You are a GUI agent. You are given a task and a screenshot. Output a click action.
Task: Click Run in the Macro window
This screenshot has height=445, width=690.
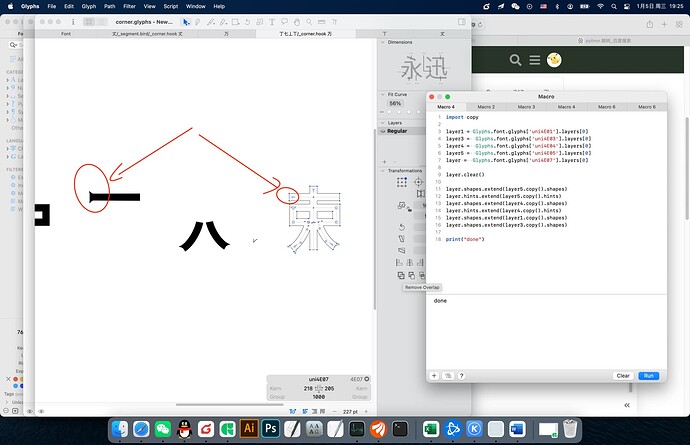[649, 376]
